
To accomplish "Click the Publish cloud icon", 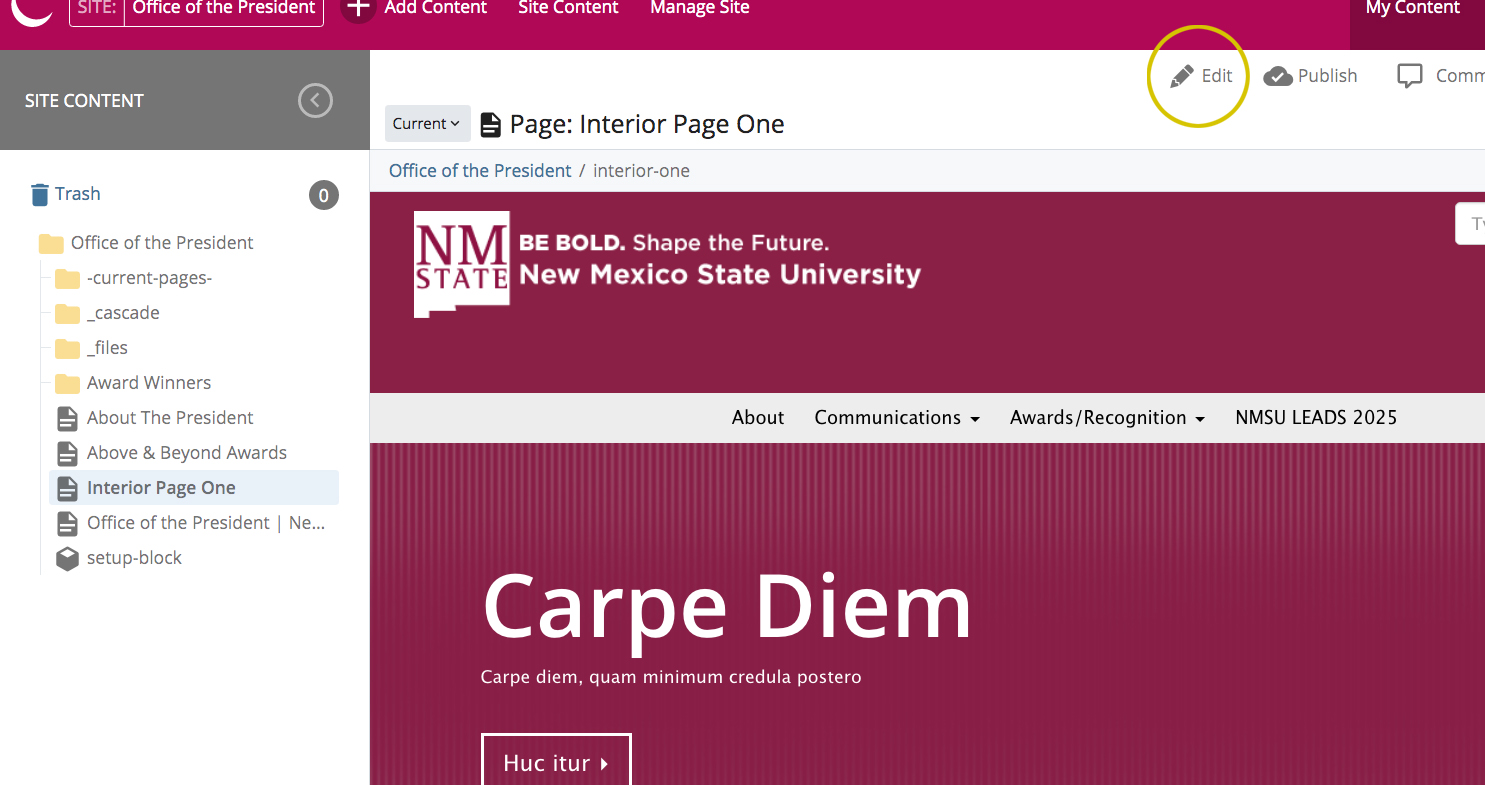I will coord(1278,77).
